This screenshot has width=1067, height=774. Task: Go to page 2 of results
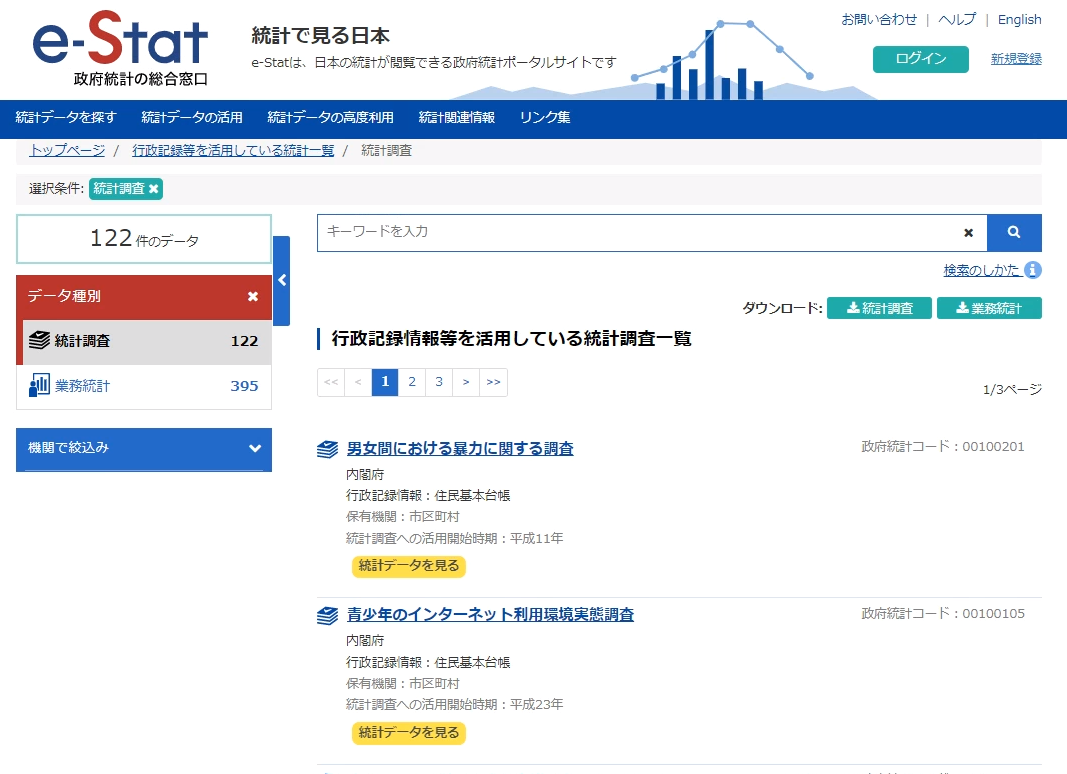[412, 382]
